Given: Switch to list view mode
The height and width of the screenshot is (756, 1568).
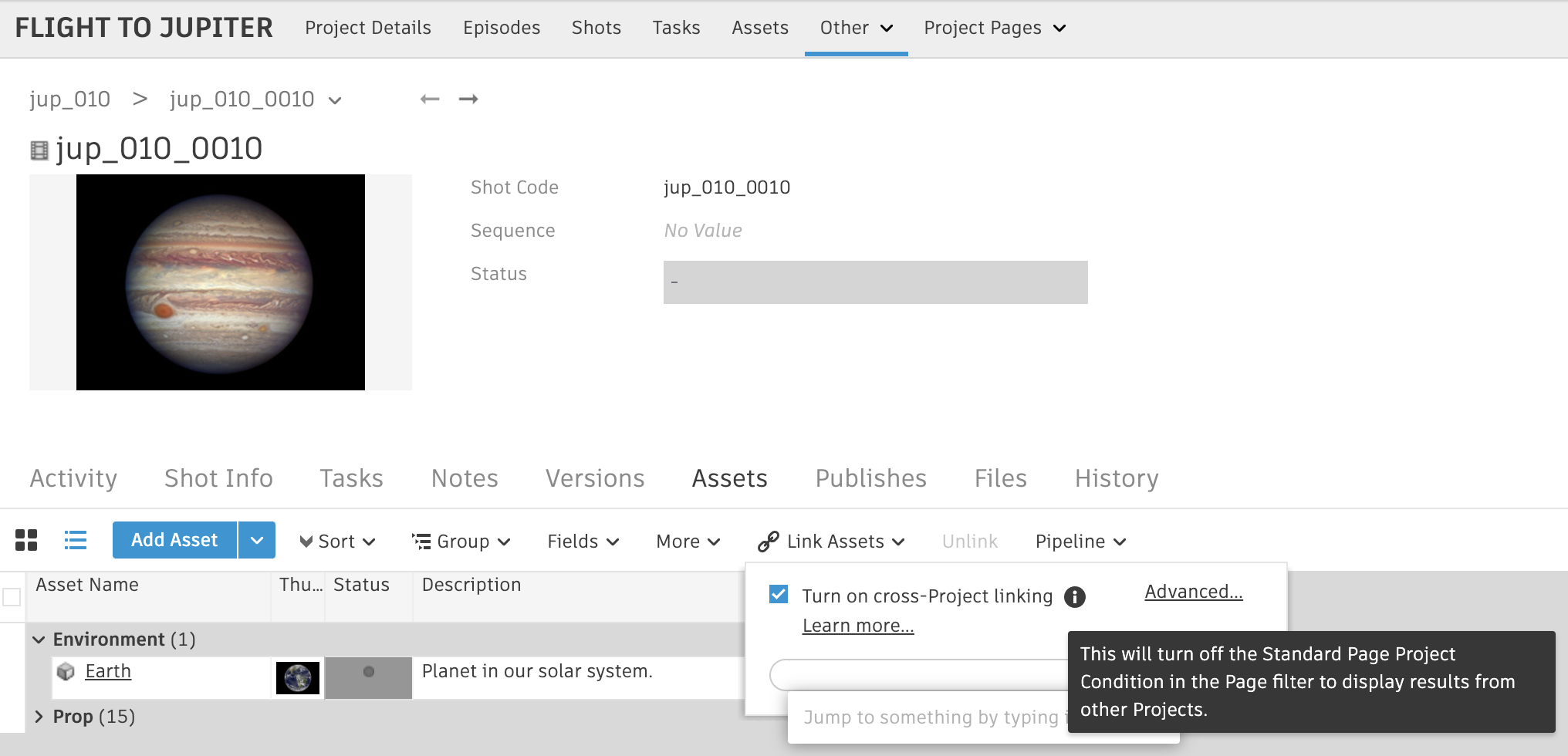Looking at the screenshot, I should point(76,540).
